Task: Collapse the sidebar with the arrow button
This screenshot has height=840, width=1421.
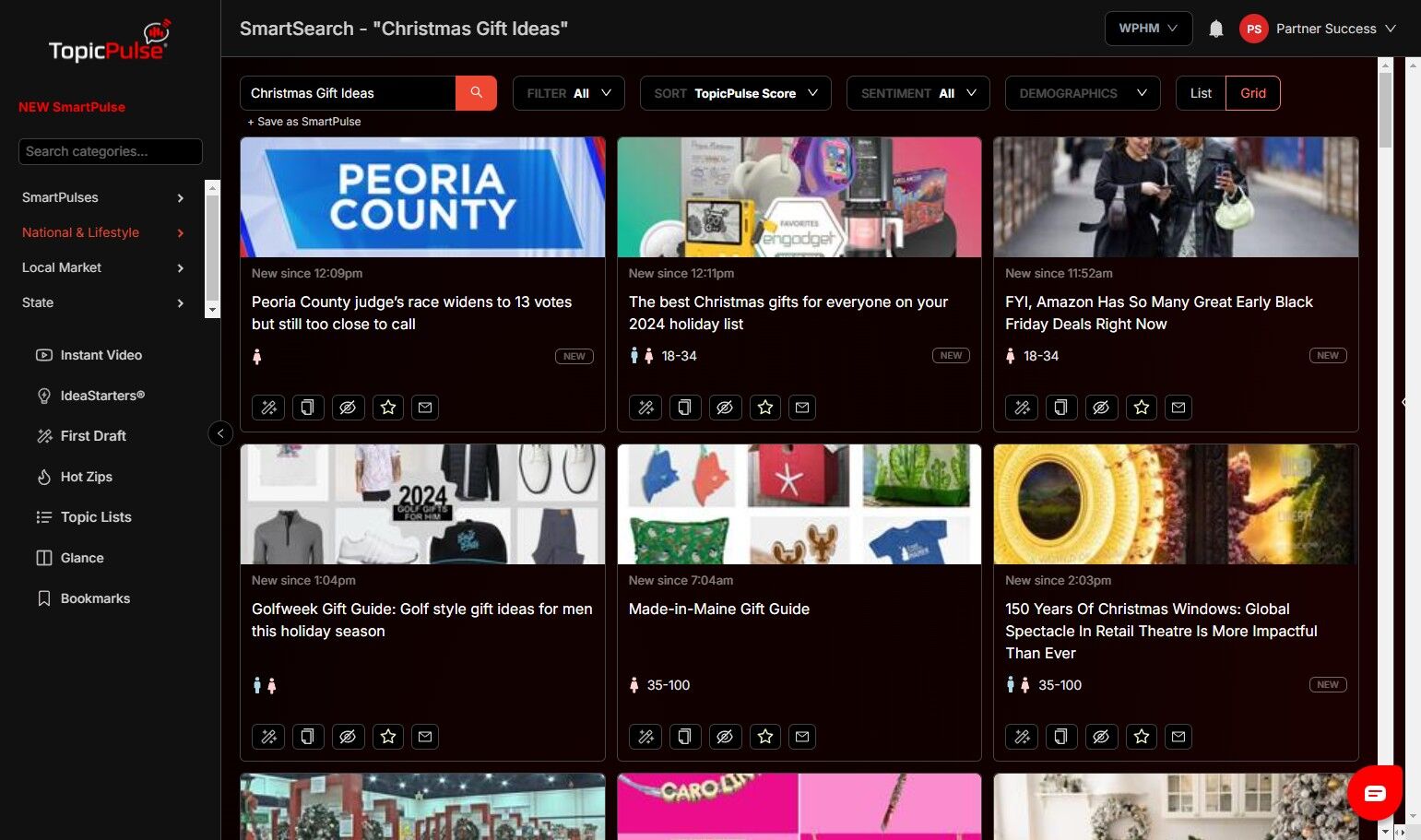Action: pyautogui.click(x=220, y=433)
